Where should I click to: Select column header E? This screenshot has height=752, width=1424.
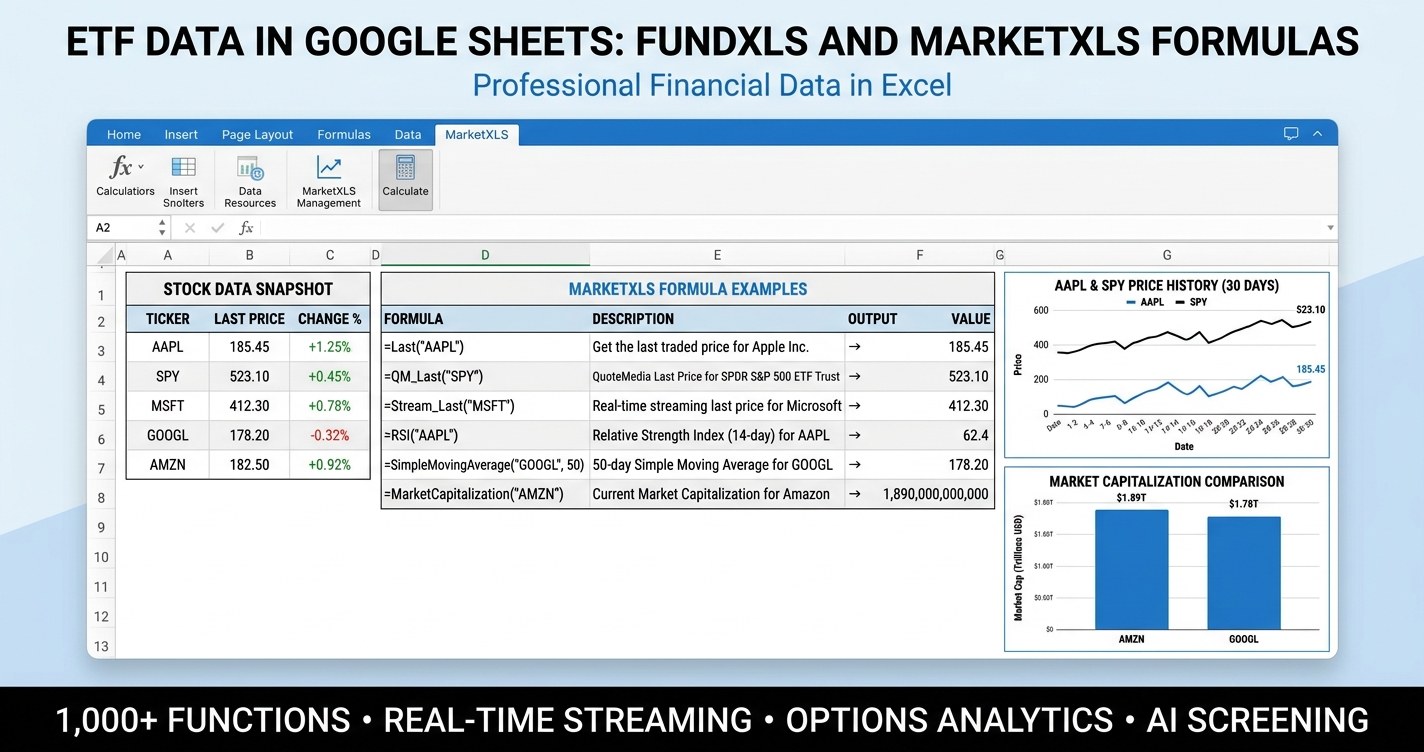tap(717, 256)
